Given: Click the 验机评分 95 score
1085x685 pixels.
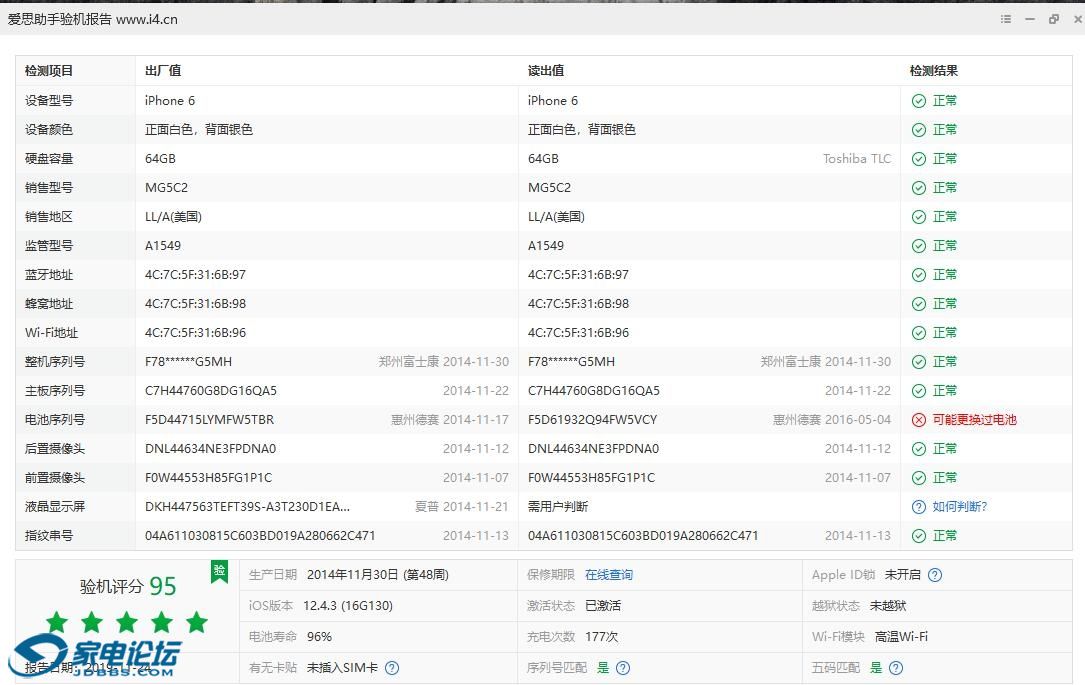Looking at the screenshot, I should click(x=128, y=587).
